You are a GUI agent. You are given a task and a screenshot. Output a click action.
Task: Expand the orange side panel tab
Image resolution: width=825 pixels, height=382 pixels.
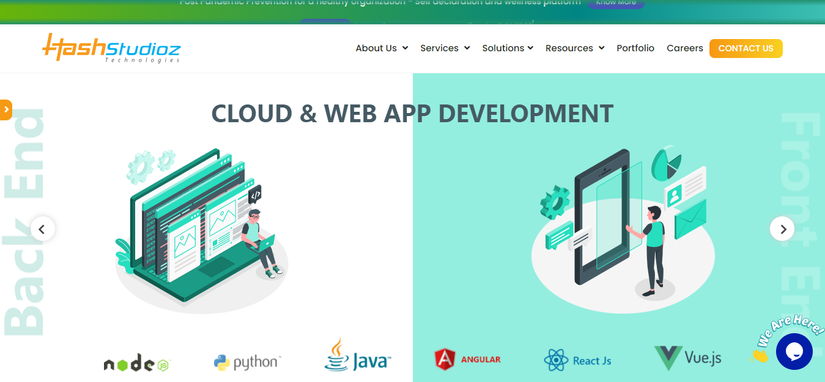coord(6,110)
